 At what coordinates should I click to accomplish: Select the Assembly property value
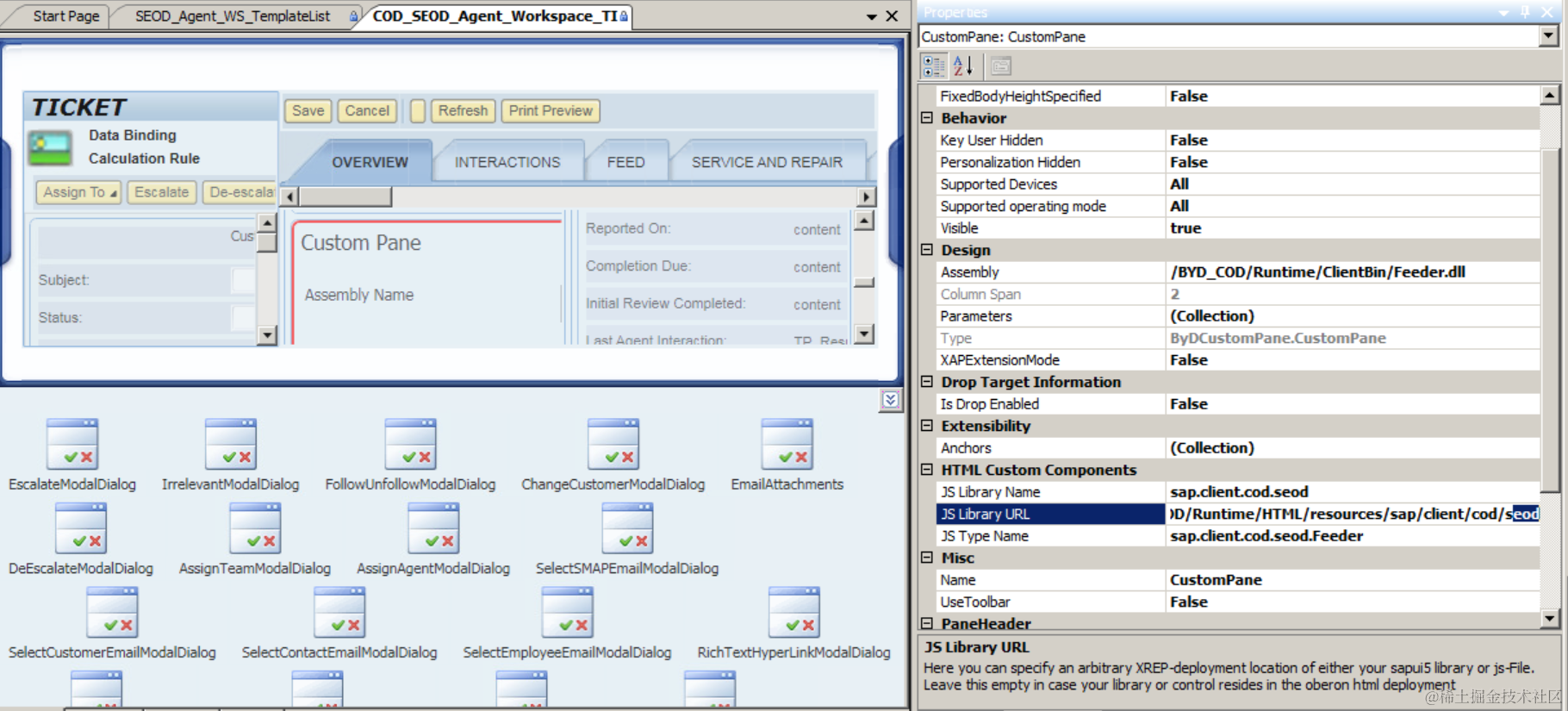tap(1353, 272)
